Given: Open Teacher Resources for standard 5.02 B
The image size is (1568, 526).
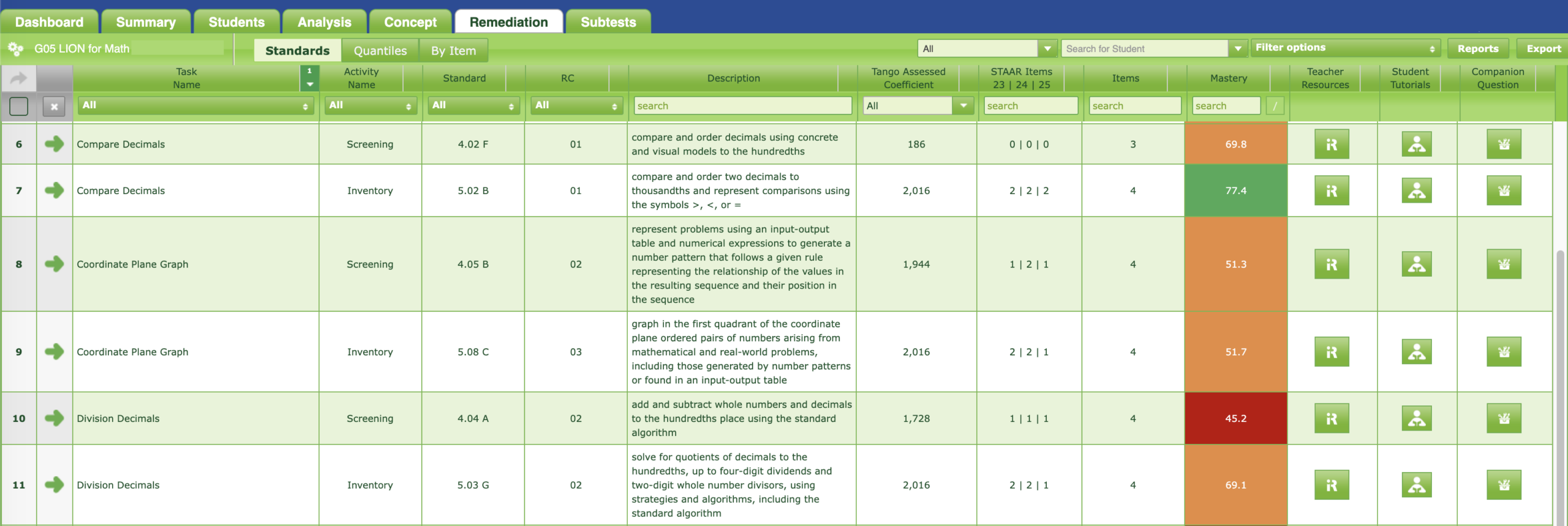Looking at the screenshot, I should (x=1331, y=191).
